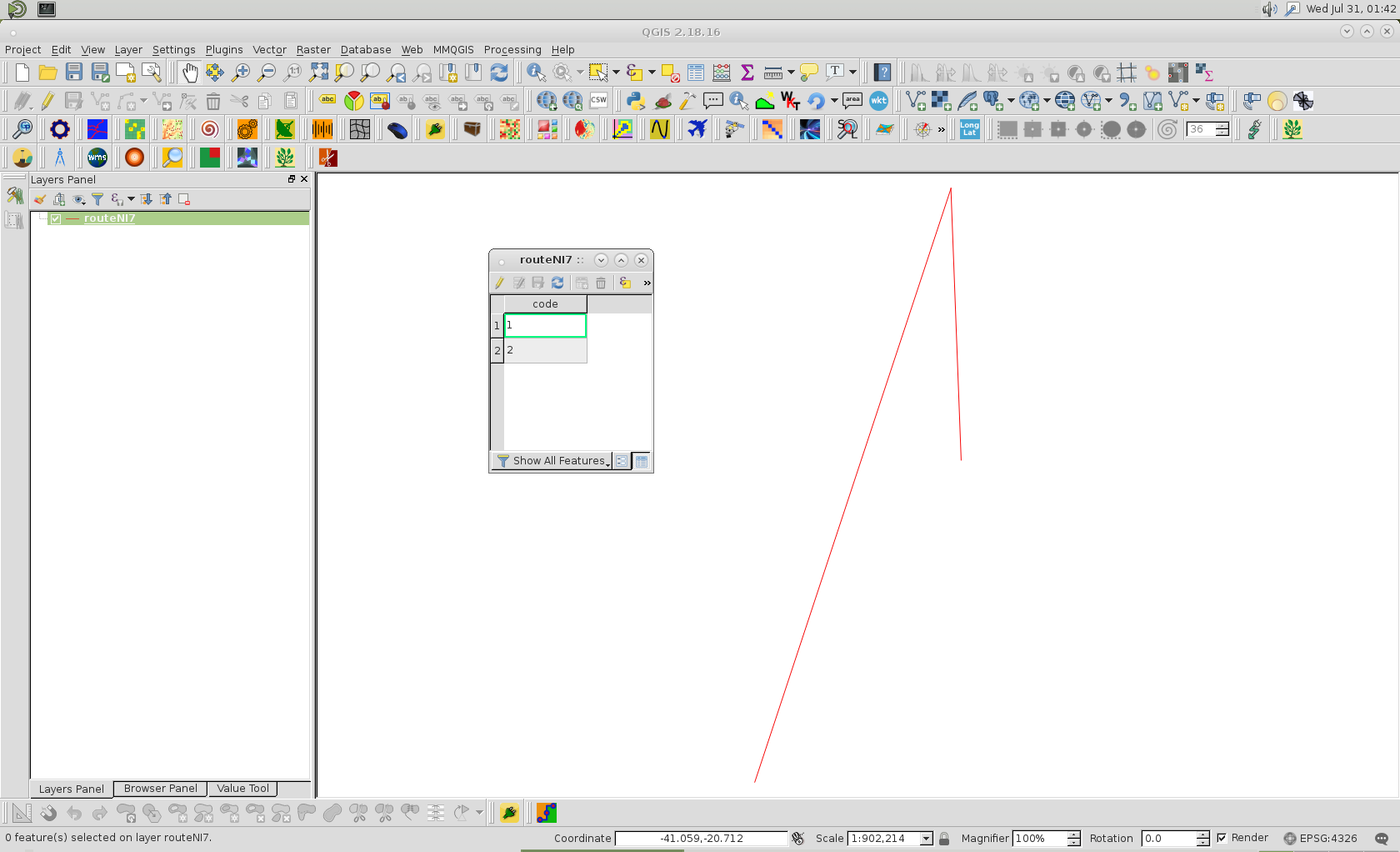Refresh the map canvas
Viewport: 1400px width, 852px height.
click(499, 73)
